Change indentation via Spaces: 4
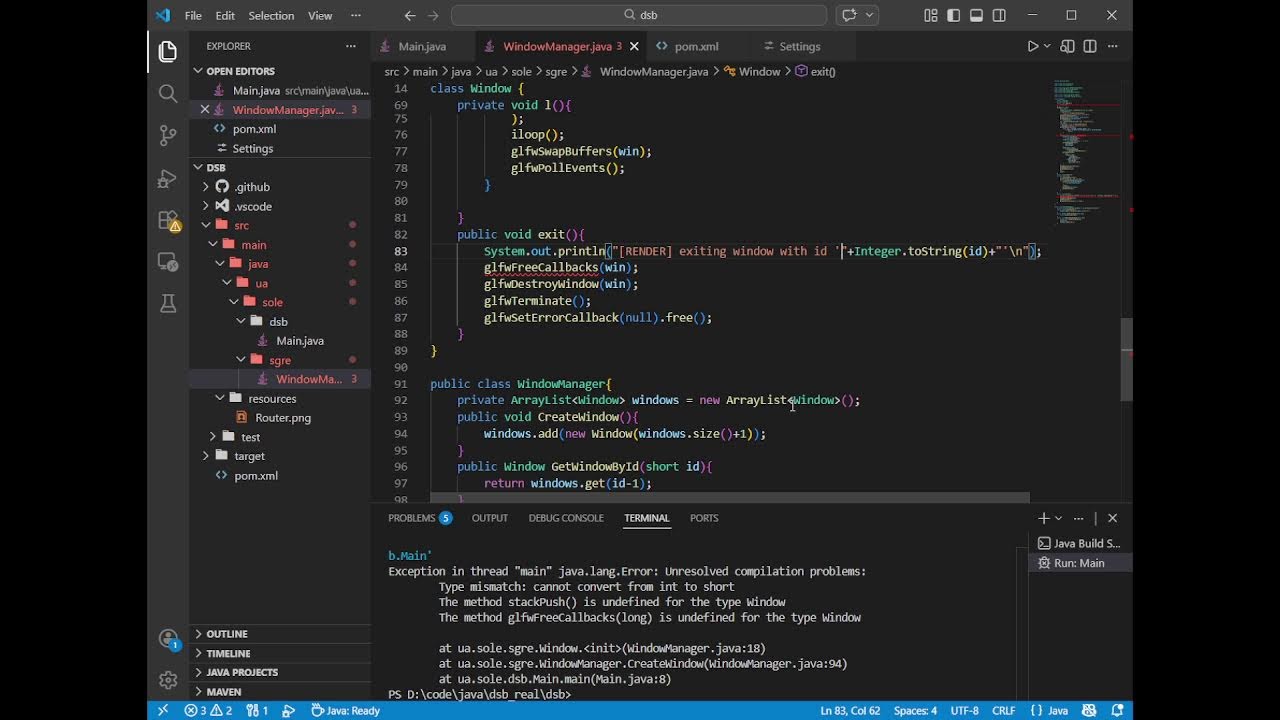1280x720 pixels. [915, 710]
